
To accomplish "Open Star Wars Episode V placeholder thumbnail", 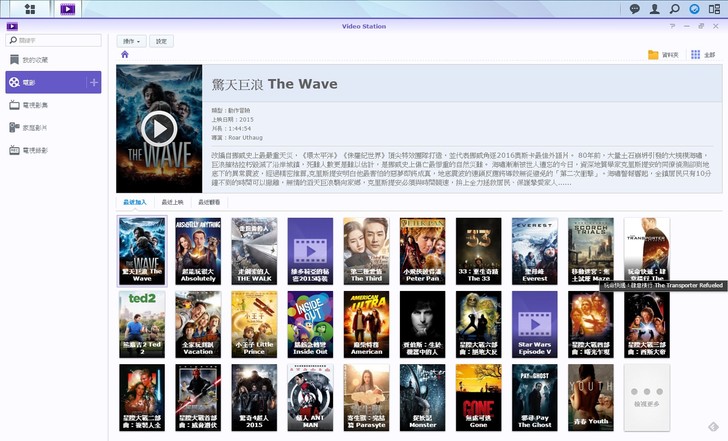I will coord(535,324).
